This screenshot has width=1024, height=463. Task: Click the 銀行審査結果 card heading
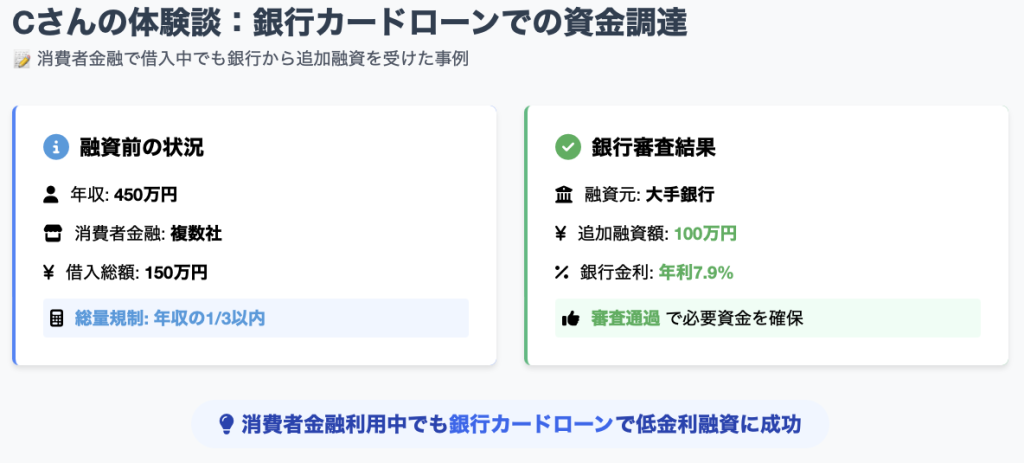653,147
